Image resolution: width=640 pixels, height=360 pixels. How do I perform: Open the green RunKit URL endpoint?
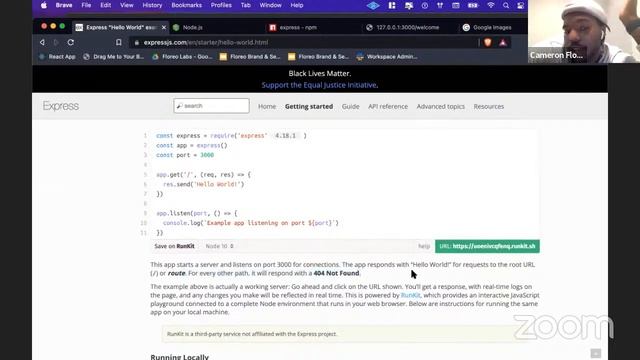click(x=487, y=246)
